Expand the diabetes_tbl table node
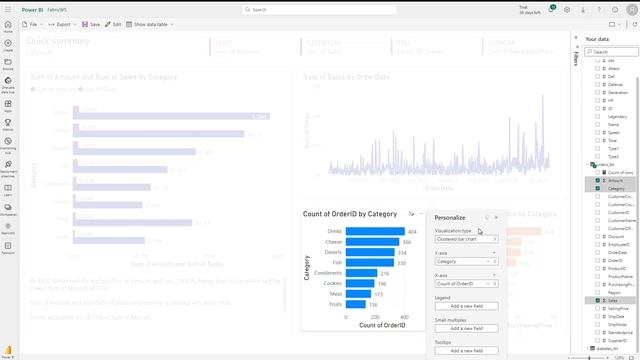 [588, 349]
